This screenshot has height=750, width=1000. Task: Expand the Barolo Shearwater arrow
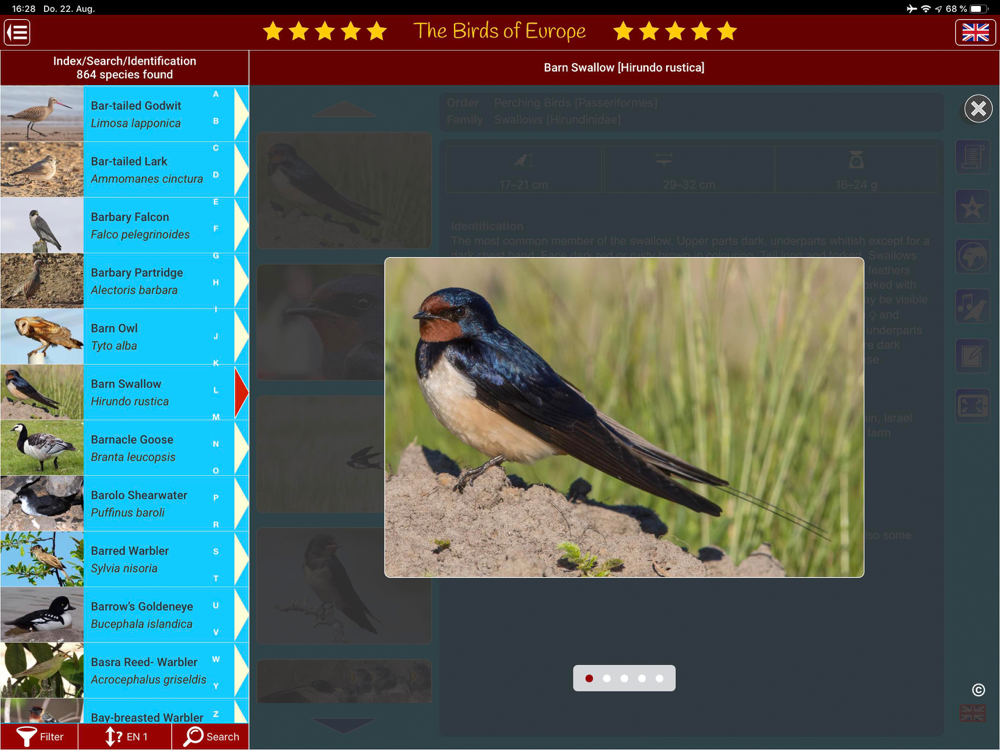point(241,503)
